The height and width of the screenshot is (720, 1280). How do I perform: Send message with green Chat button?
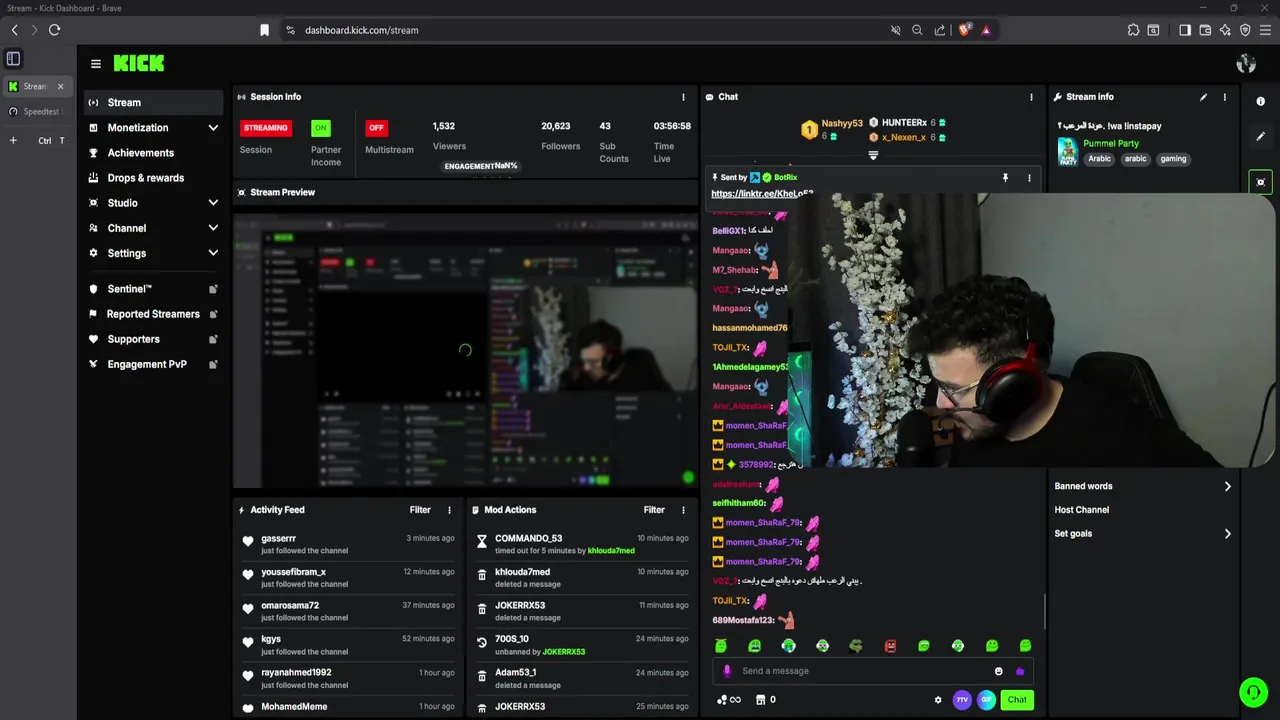[x=1017, y=700]
